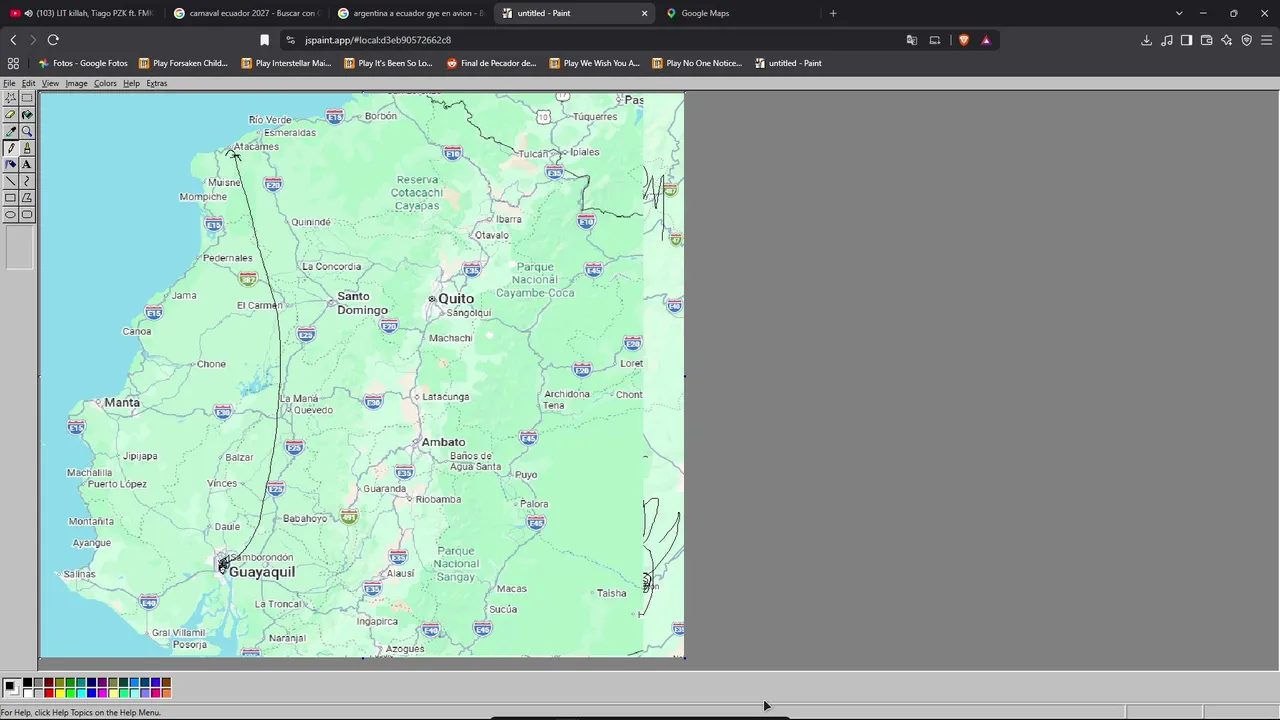Pick the bright yellow color swatch
1280x720 pixels.
click(x=60, y=693)
